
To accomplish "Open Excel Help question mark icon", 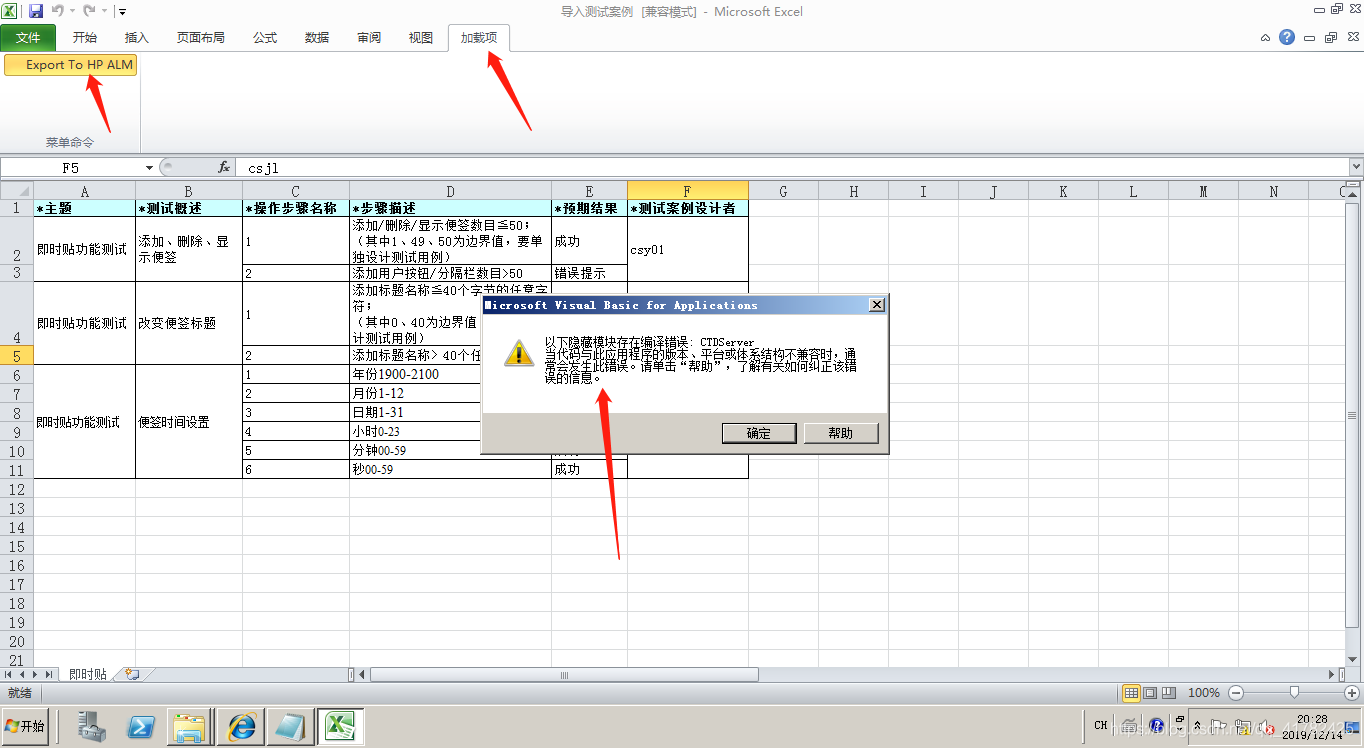I will (1287, 37).
